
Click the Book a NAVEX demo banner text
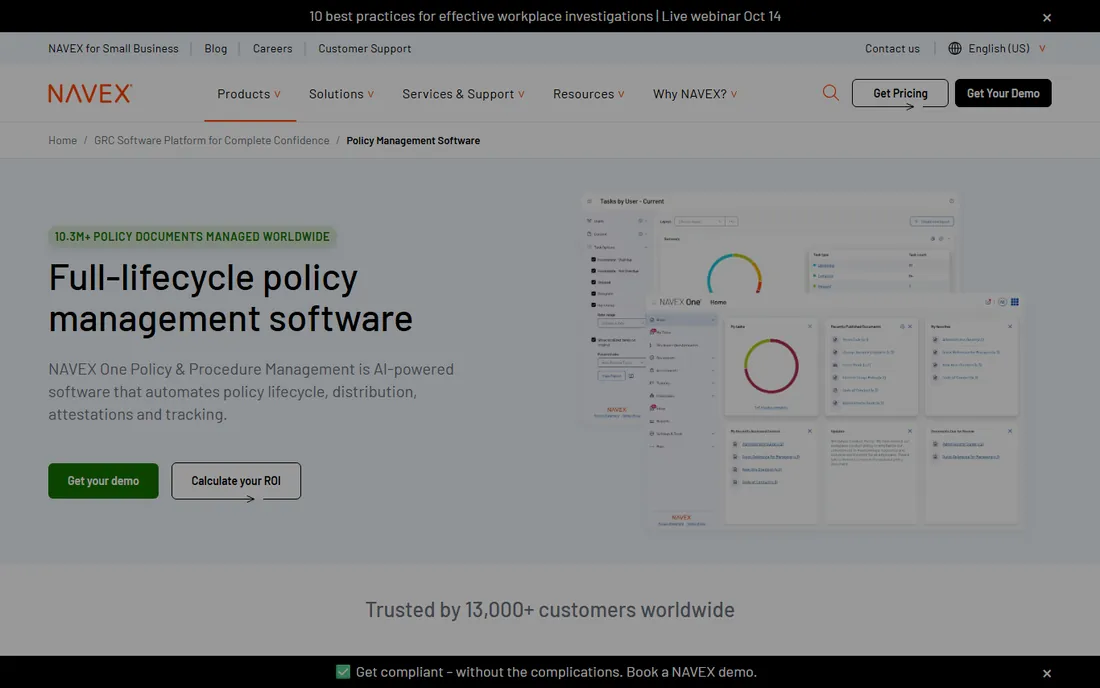click(556, 672)
